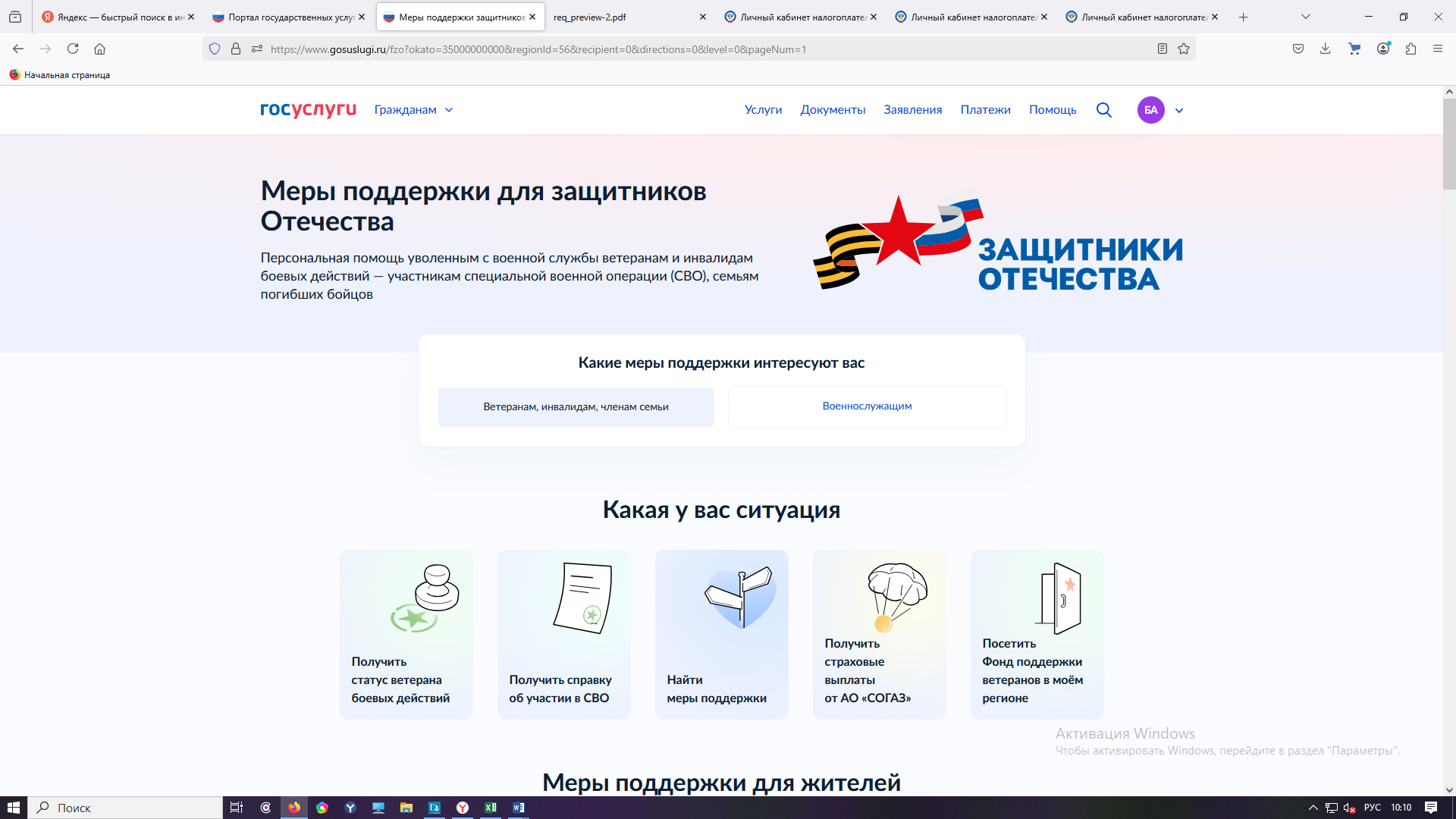Select Ветеранам, инвалидам, членам семьи option
Image resolution: width=1456 pixels, height=819 pixels.
(576, 407)
